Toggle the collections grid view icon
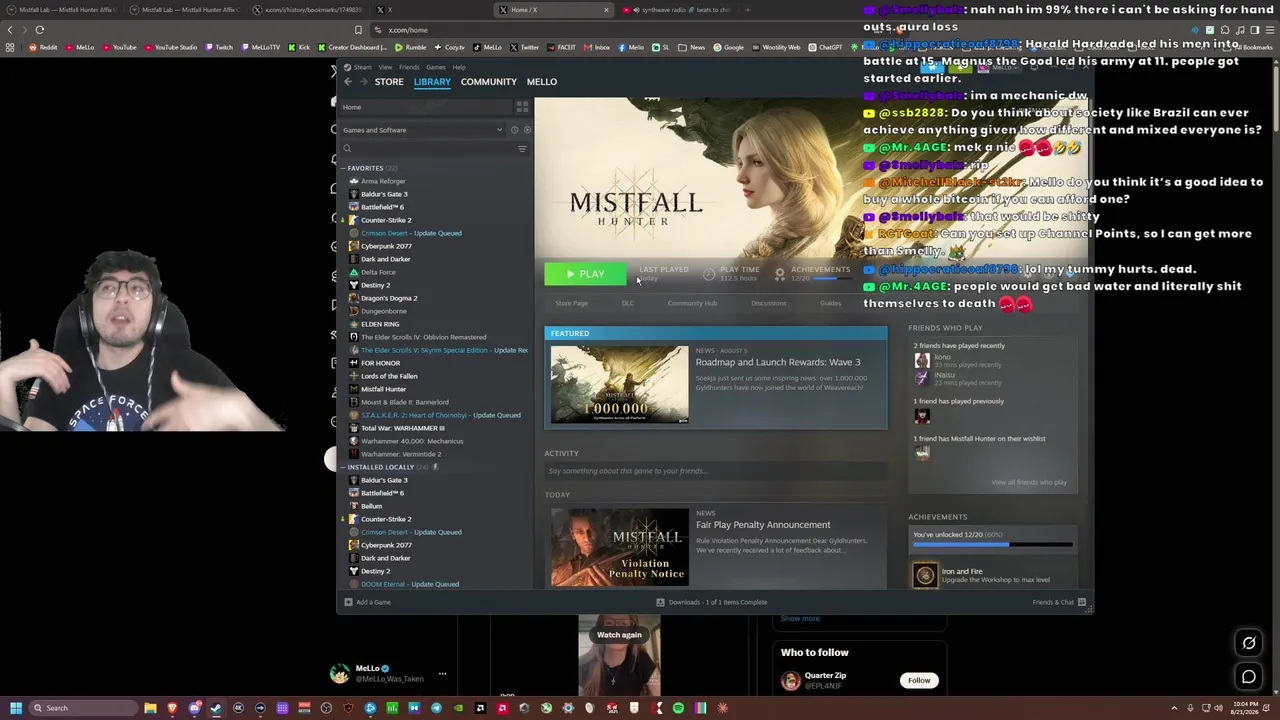The height and width of the screenshot is (720, 1280). [x=522, y=107]
